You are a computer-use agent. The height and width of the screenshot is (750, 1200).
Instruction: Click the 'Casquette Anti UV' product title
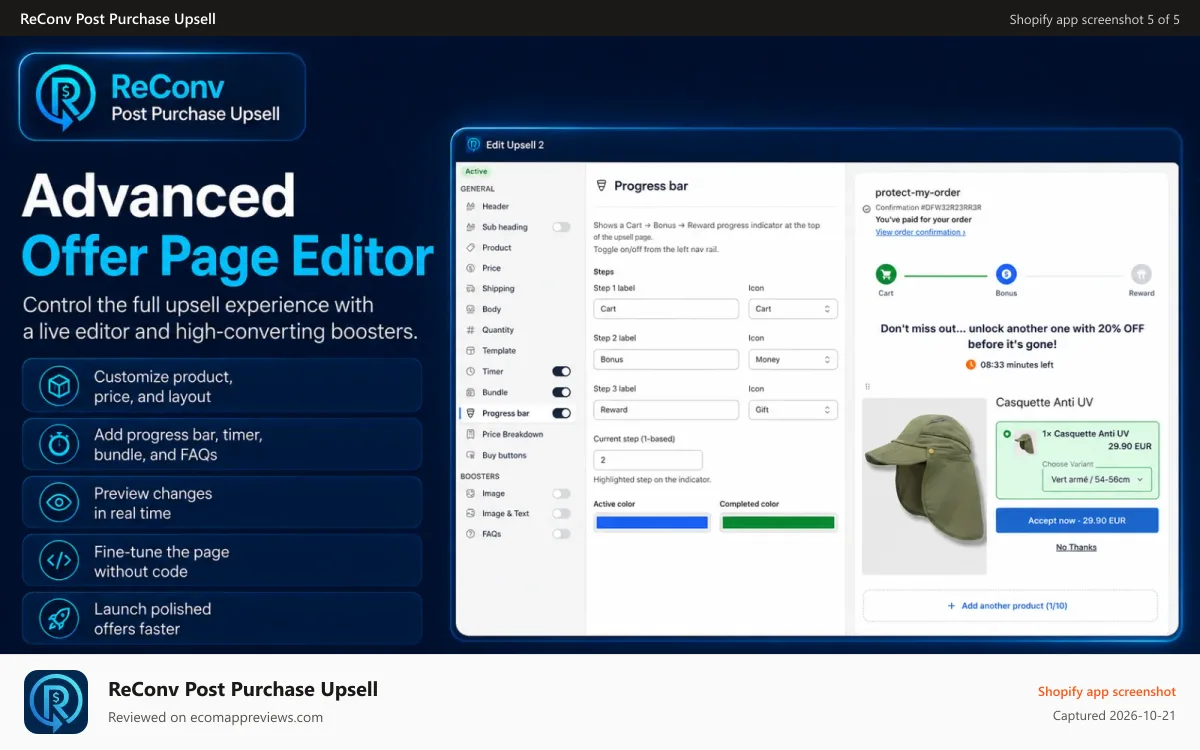(1044, 402)
